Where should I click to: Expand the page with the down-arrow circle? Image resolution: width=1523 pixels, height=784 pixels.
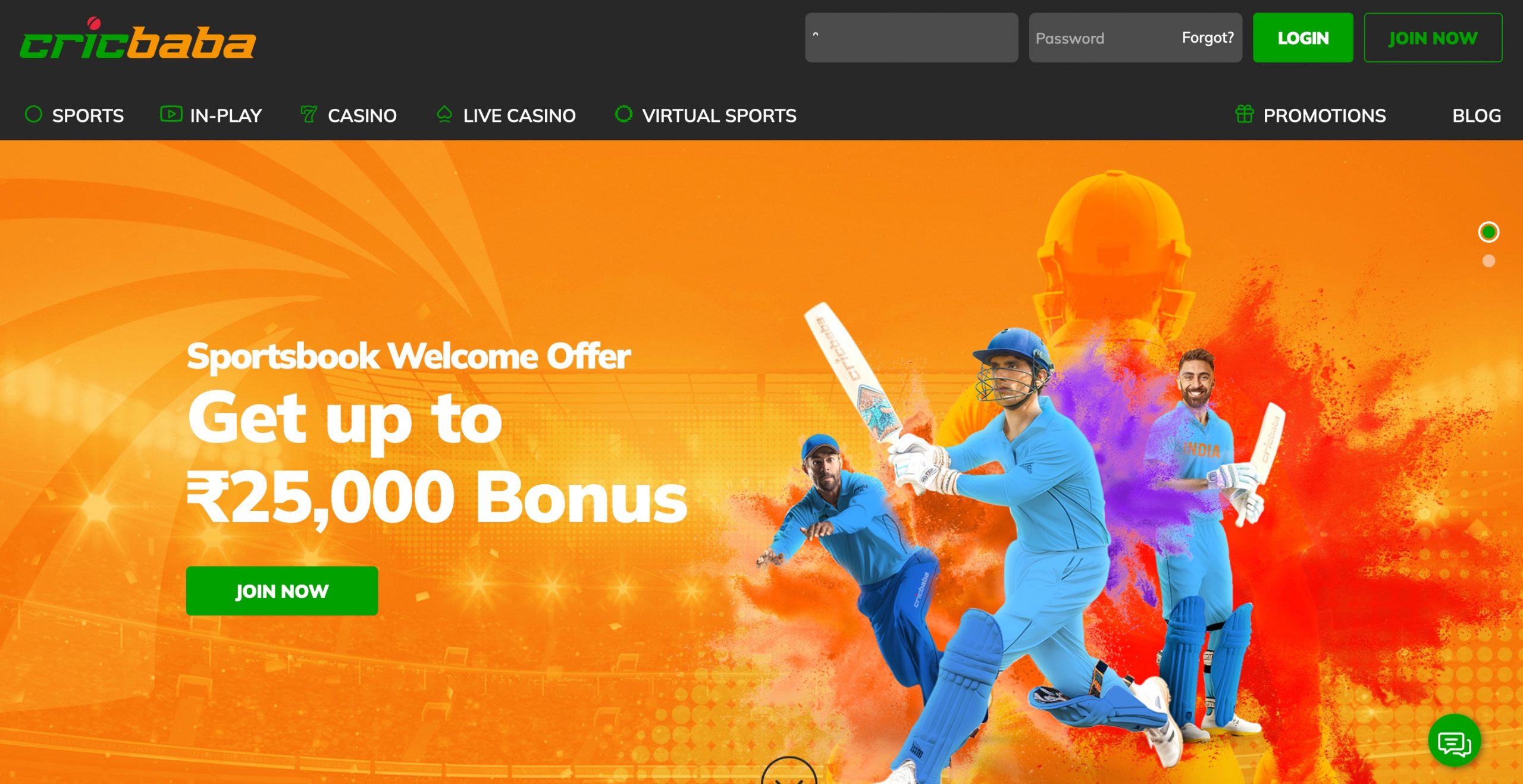pyautogui.click(x=789, y=772)
